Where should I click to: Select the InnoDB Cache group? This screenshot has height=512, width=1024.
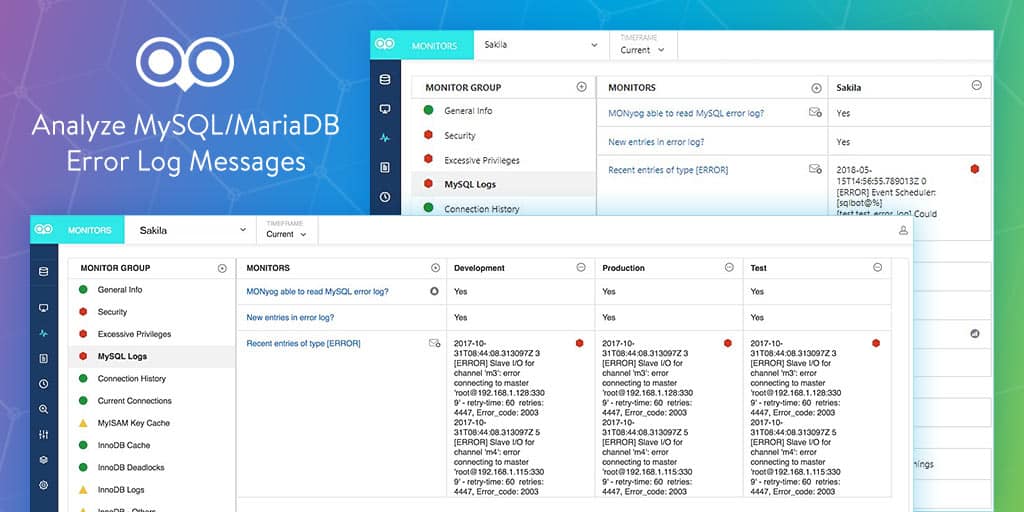point(152,445)
